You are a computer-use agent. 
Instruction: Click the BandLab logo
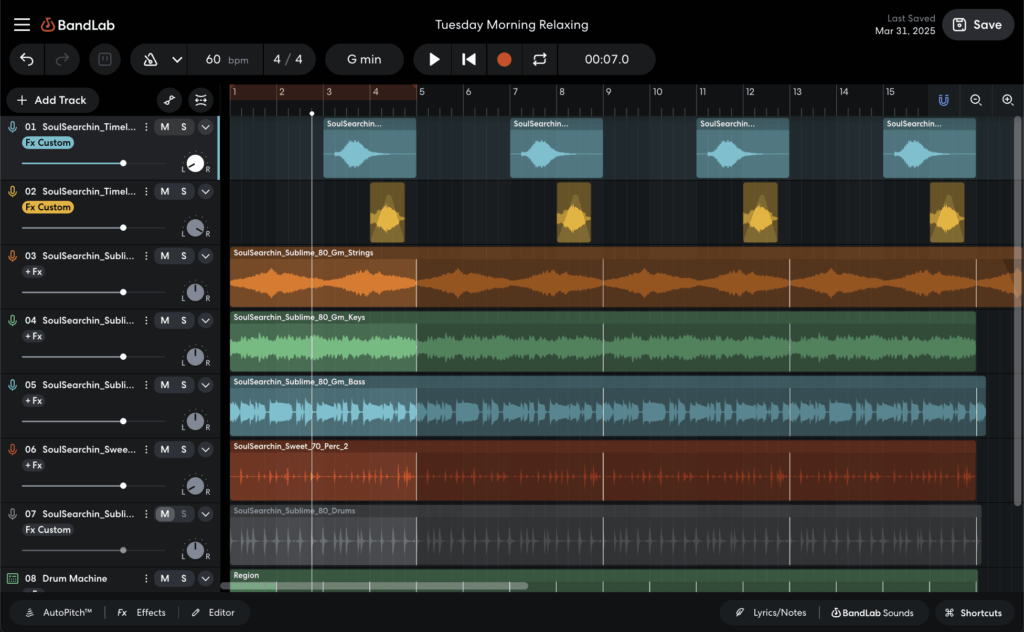(x=78, y=25)
